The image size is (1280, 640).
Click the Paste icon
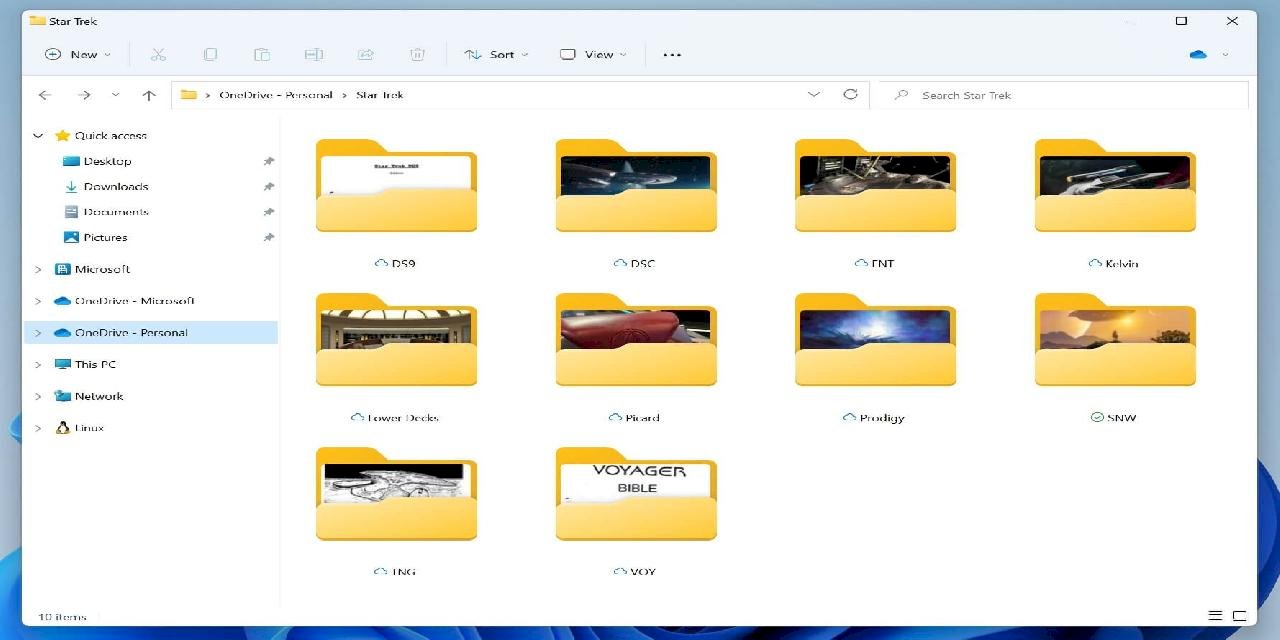[262, 54]
